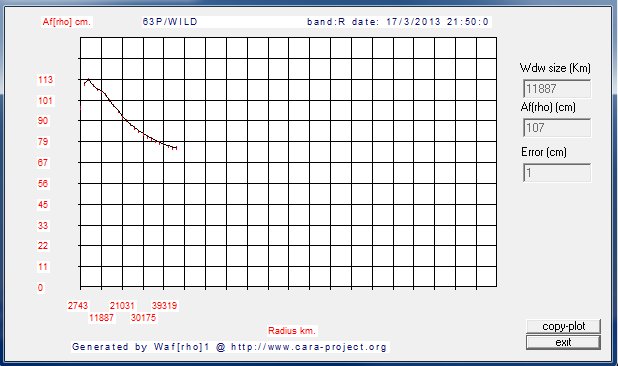This screenshot has width=618, height=366.
Task: Select the Error (cm) field
Action: coord(557,173)
